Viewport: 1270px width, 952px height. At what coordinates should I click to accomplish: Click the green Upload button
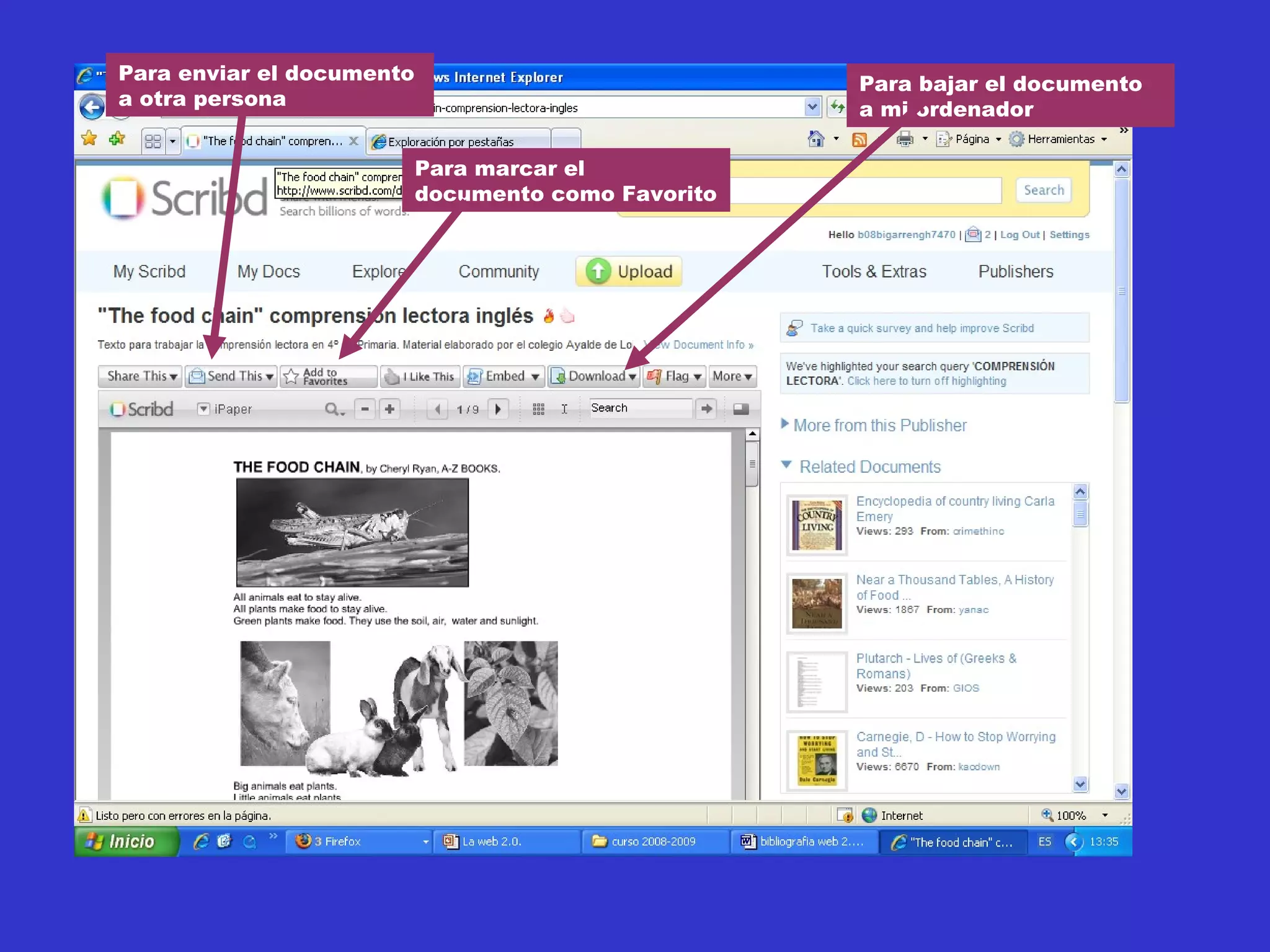pos(629,271)
